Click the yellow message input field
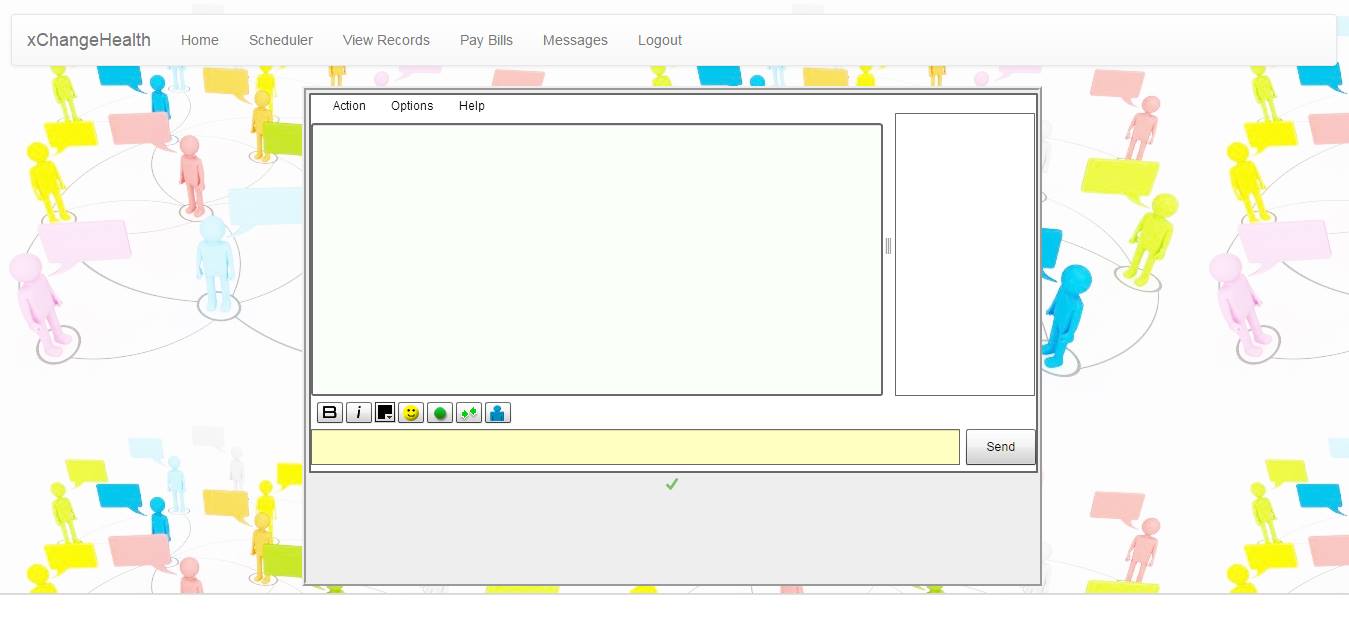 pos(635,447)
